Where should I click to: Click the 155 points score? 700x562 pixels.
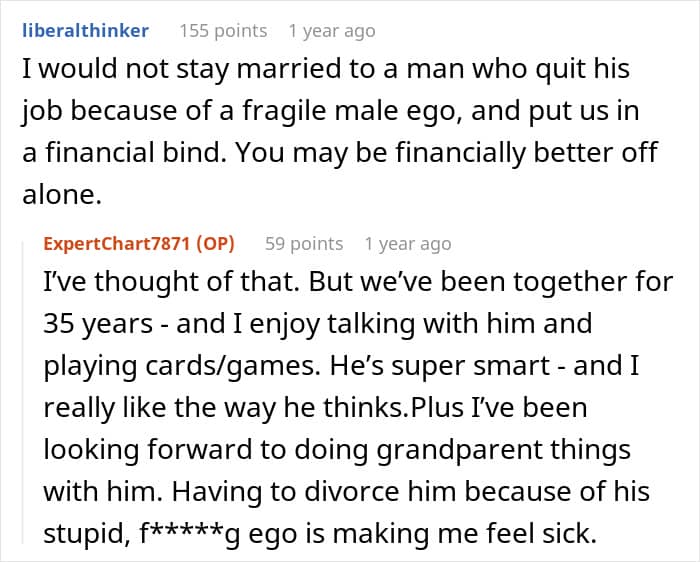(x=222, y=30)
